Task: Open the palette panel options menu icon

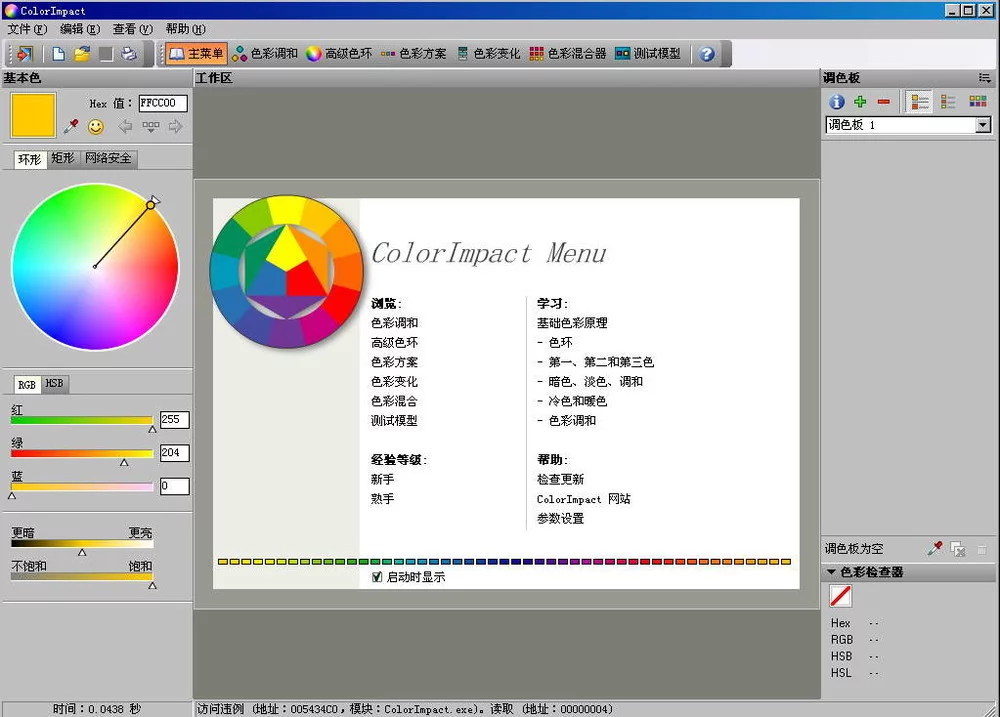Action: coord(985,78)
